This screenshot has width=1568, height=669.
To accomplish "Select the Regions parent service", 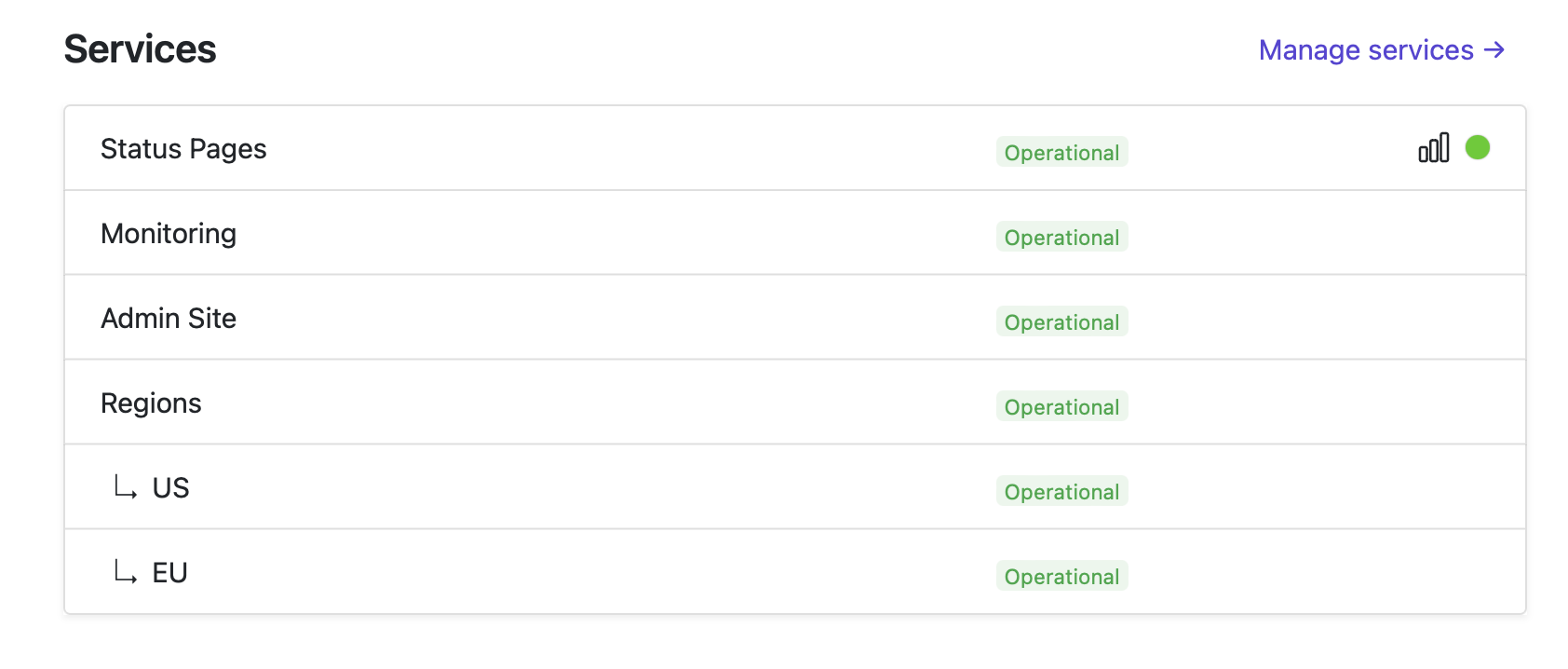I will tap(151, 403).
